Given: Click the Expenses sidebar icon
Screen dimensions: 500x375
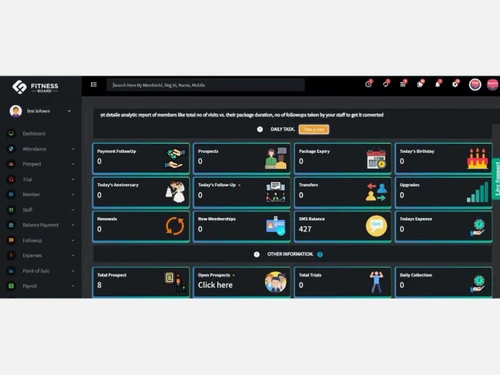Looking at the screenshot, I should tap(11, 255).
